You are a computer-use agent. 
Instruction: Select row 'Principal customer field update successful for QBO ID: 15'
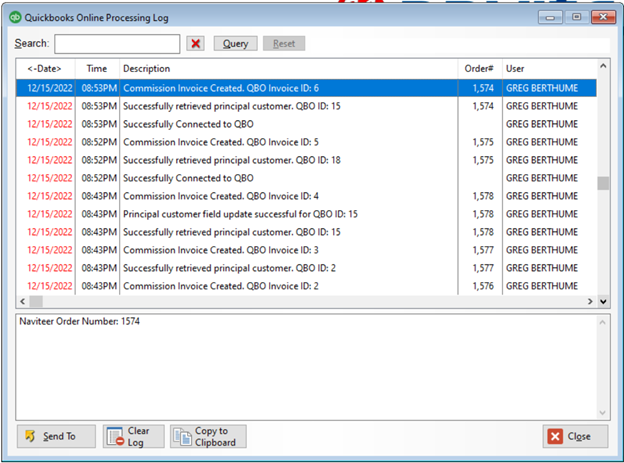tap(306, 214)
